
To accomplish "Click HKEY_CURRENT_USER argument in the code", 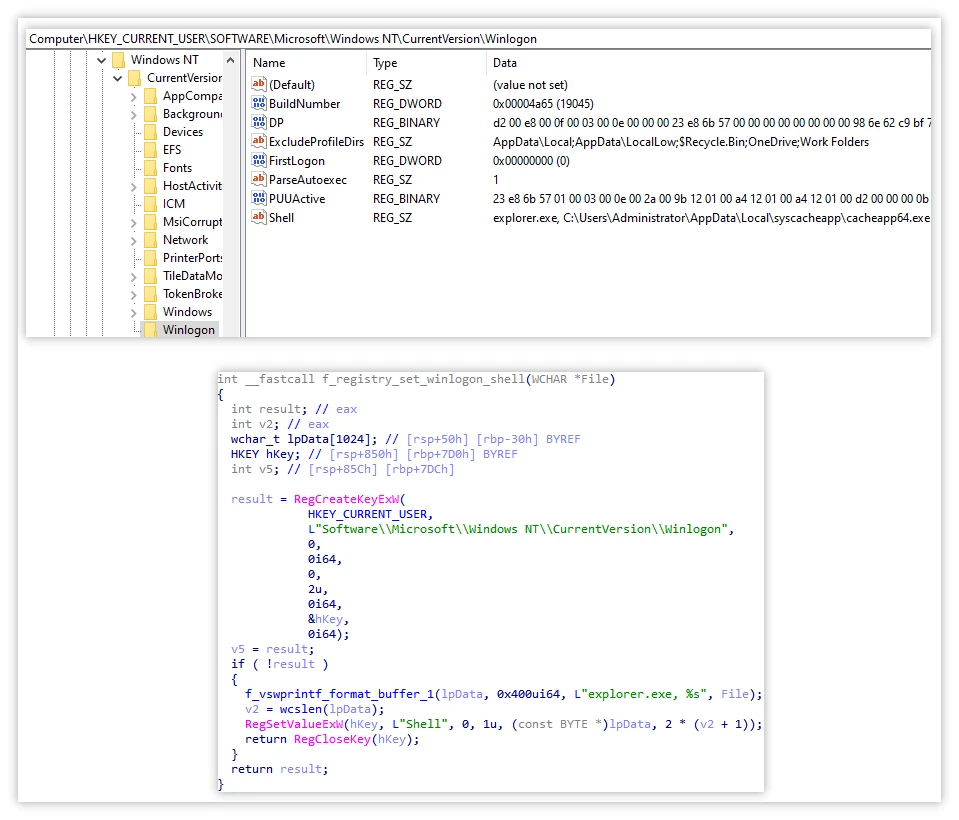I will pos(367,514).
